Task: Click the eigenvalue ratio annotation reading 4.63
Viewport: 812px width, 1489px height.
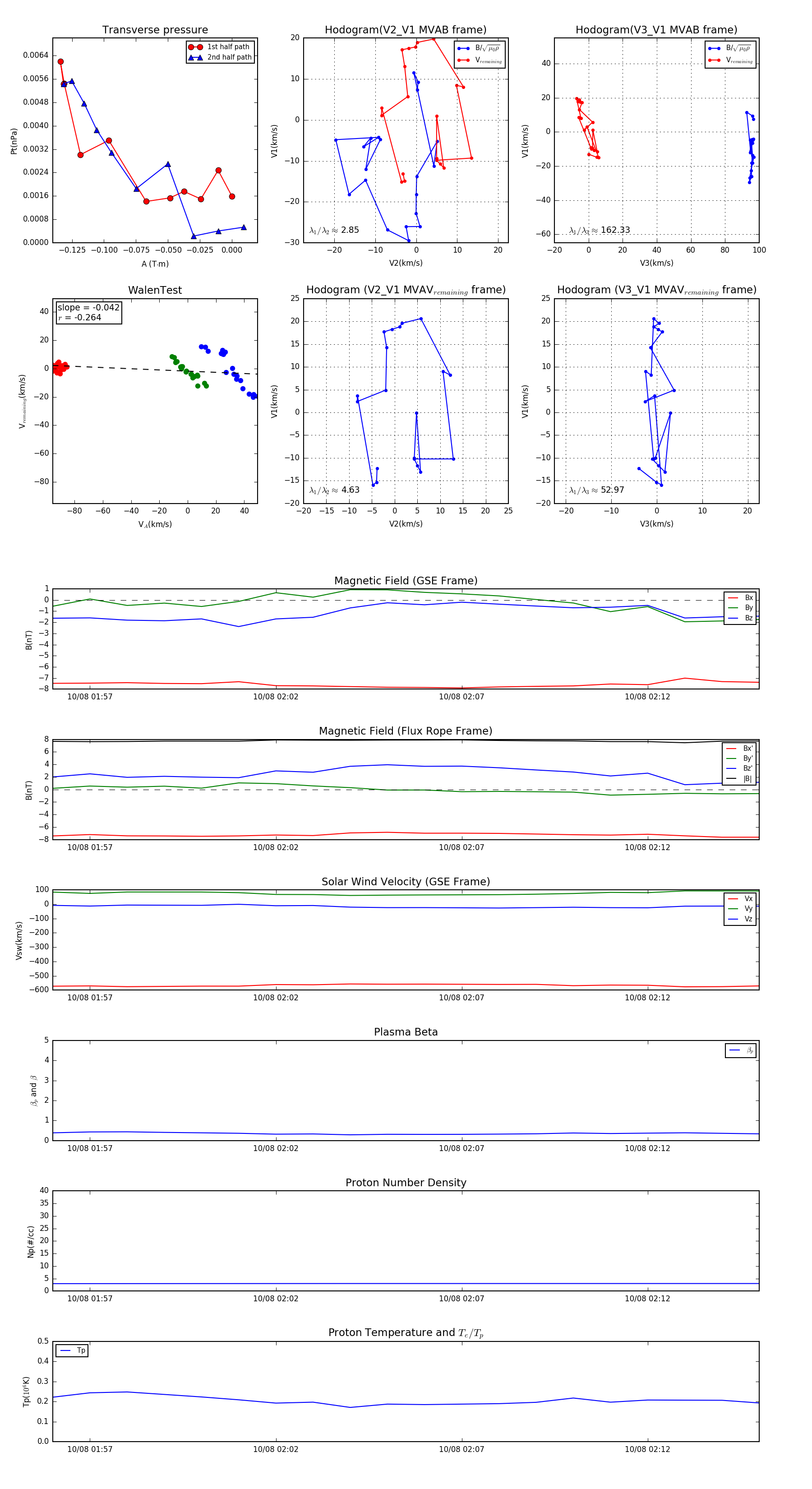Action: click(334, 490)
